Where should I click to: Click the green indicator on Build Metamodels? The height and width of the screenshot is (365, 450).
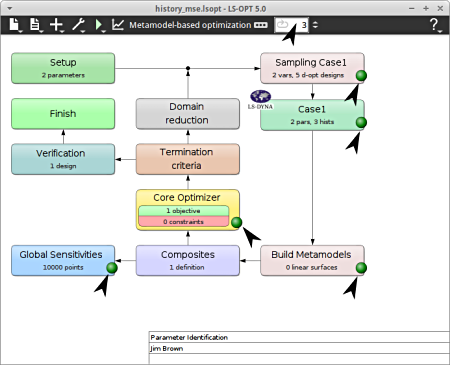[x=361, y=268]
